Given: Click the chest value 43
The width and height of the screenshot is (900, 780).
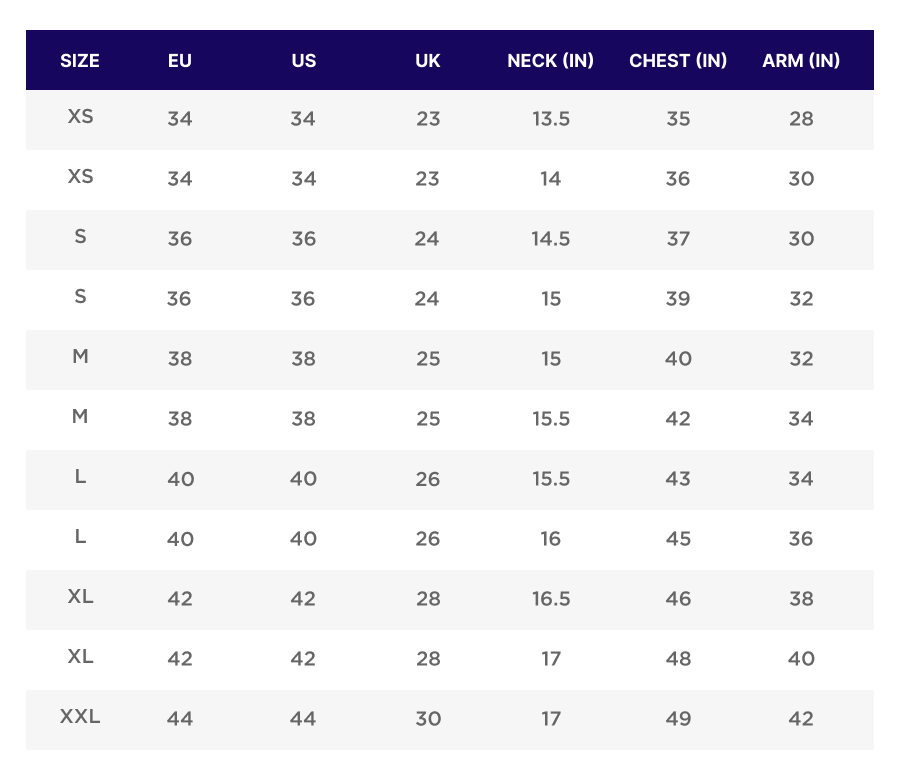Looking at the screenshot, I should (678, 479).
